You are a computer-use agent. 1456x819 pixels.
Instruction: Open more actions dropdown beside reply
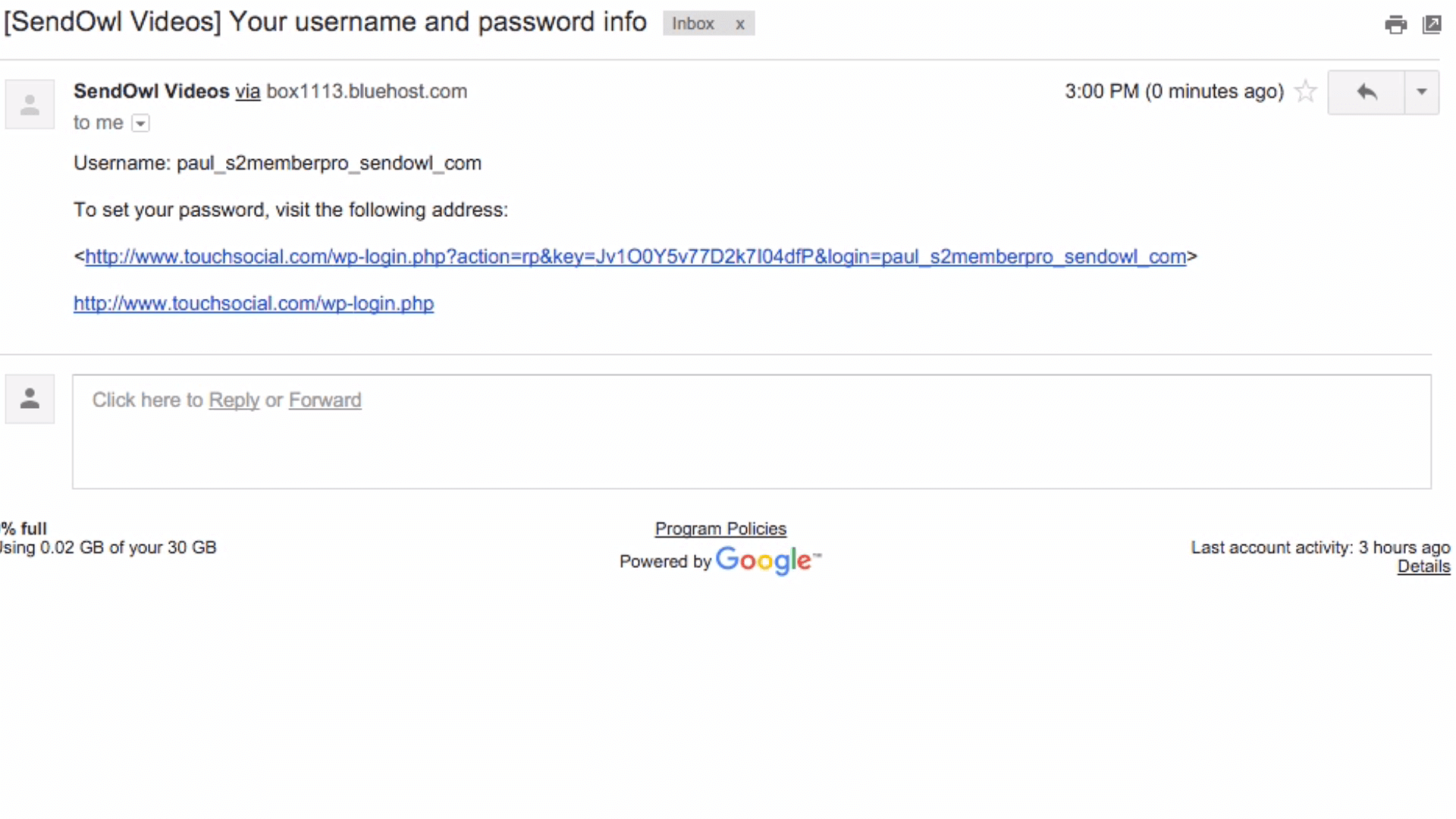pos(1422,93)
